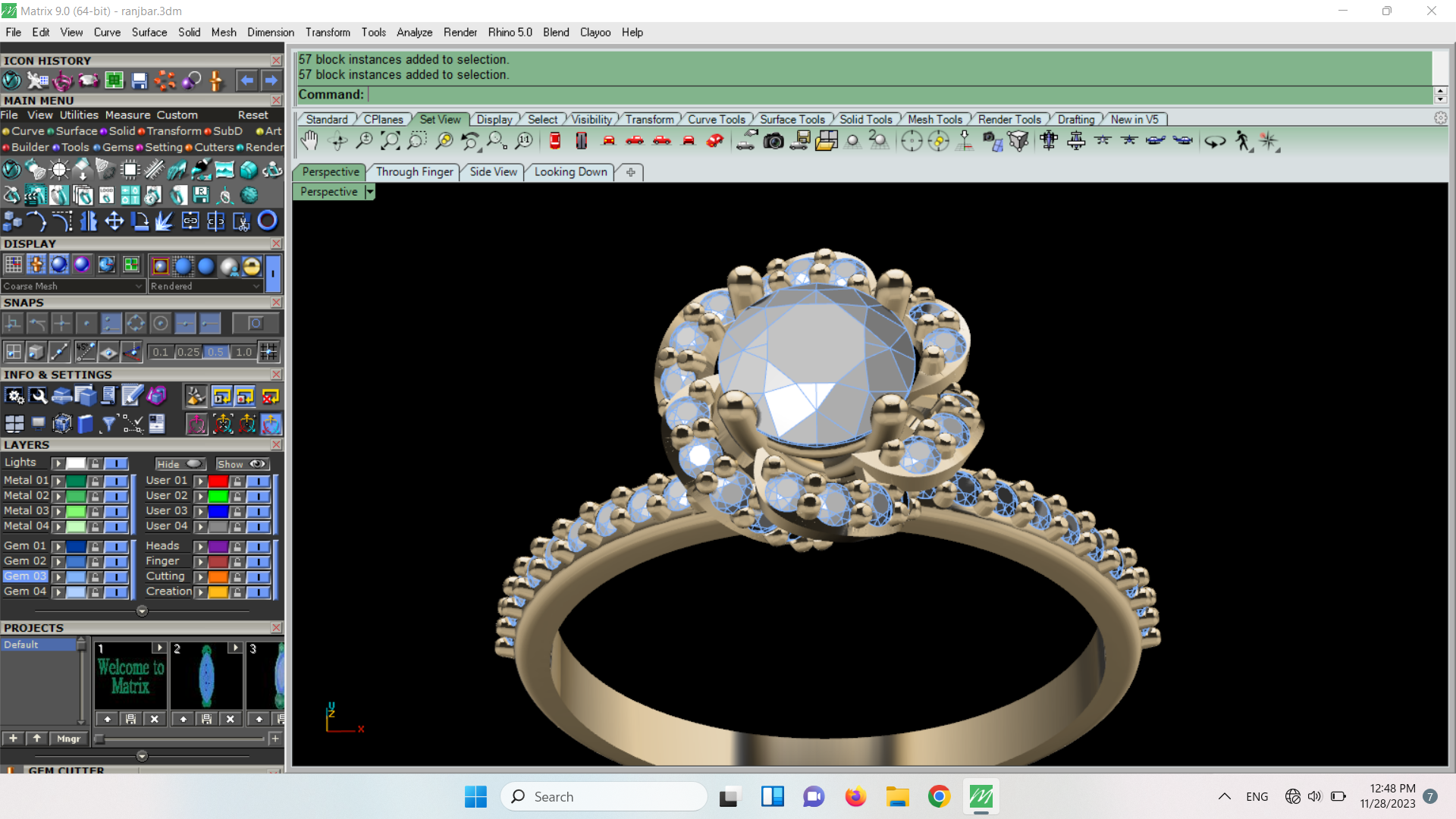Open the Rendered display mode dropdown
Viewport: 1456px width, 819px height.
click(x=256, y=286)
